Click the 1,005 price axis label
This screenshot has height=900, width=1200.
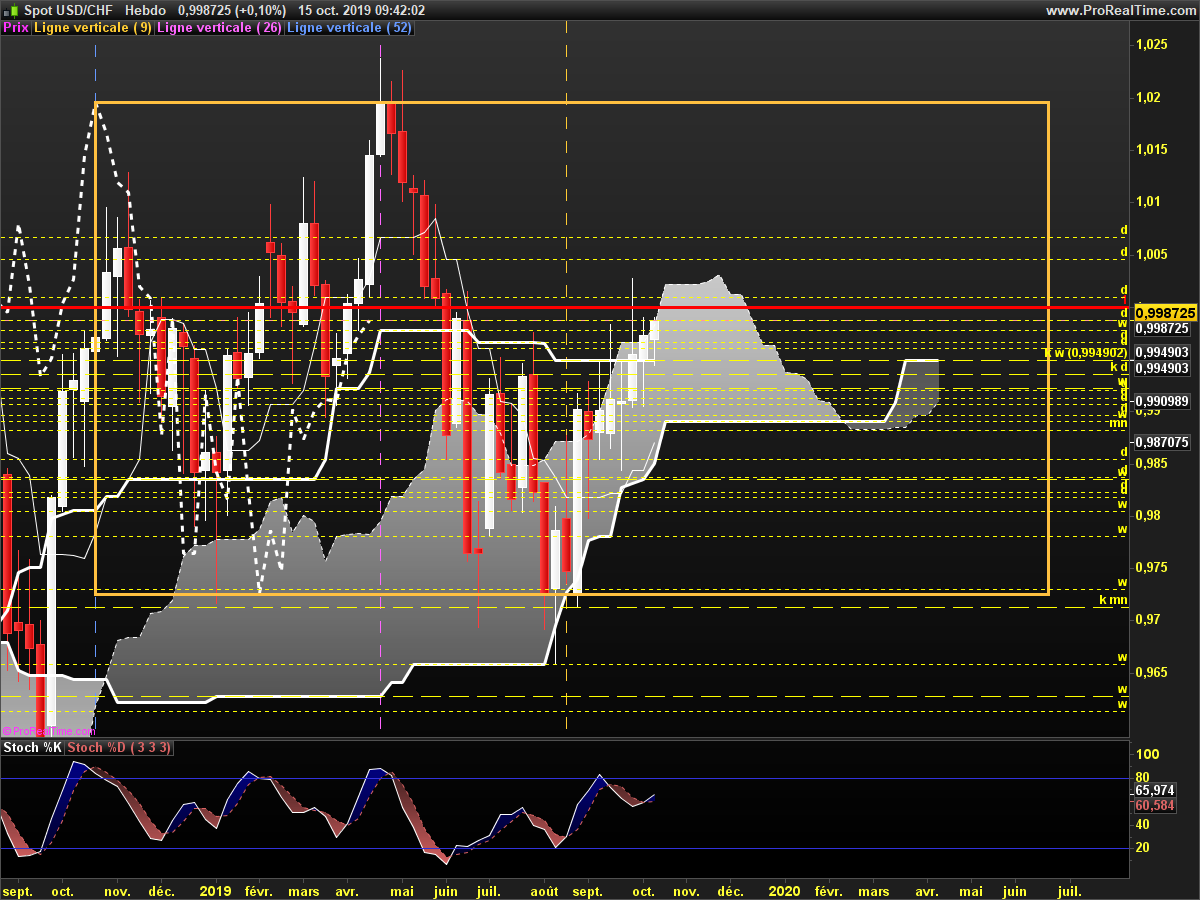click(1153, 254)
